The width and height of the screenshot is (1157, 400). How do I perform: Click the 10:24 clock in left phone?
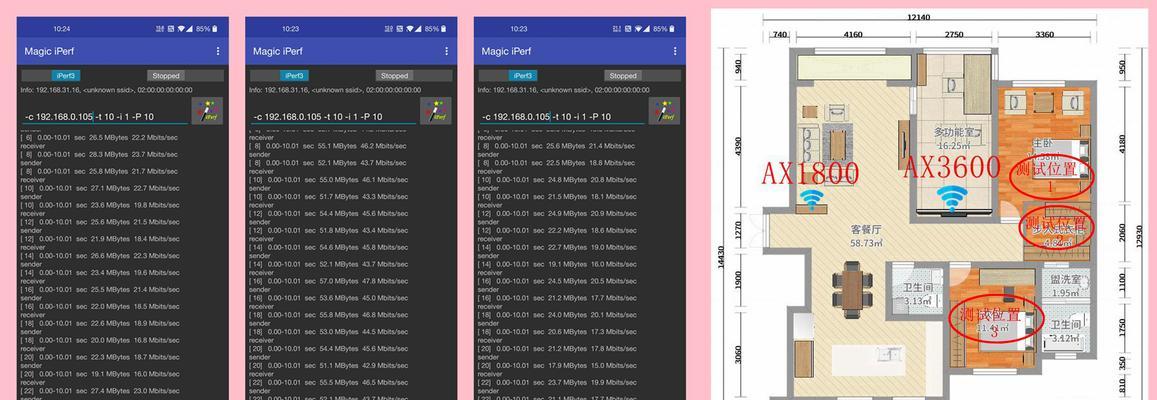62,29
